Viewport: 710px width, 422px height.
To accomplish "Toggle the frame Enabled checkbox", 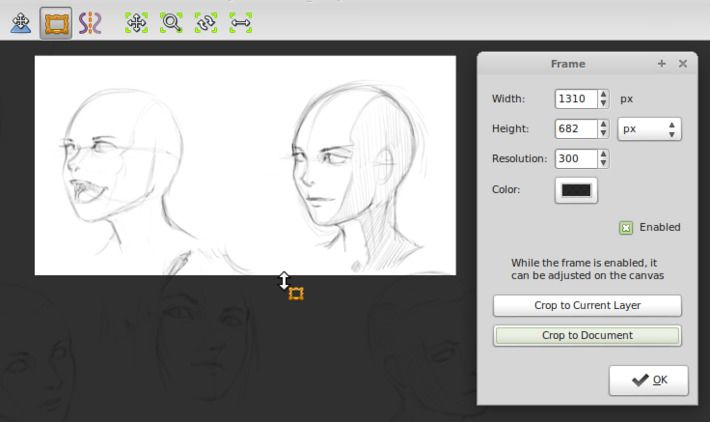I will [626, 228].
